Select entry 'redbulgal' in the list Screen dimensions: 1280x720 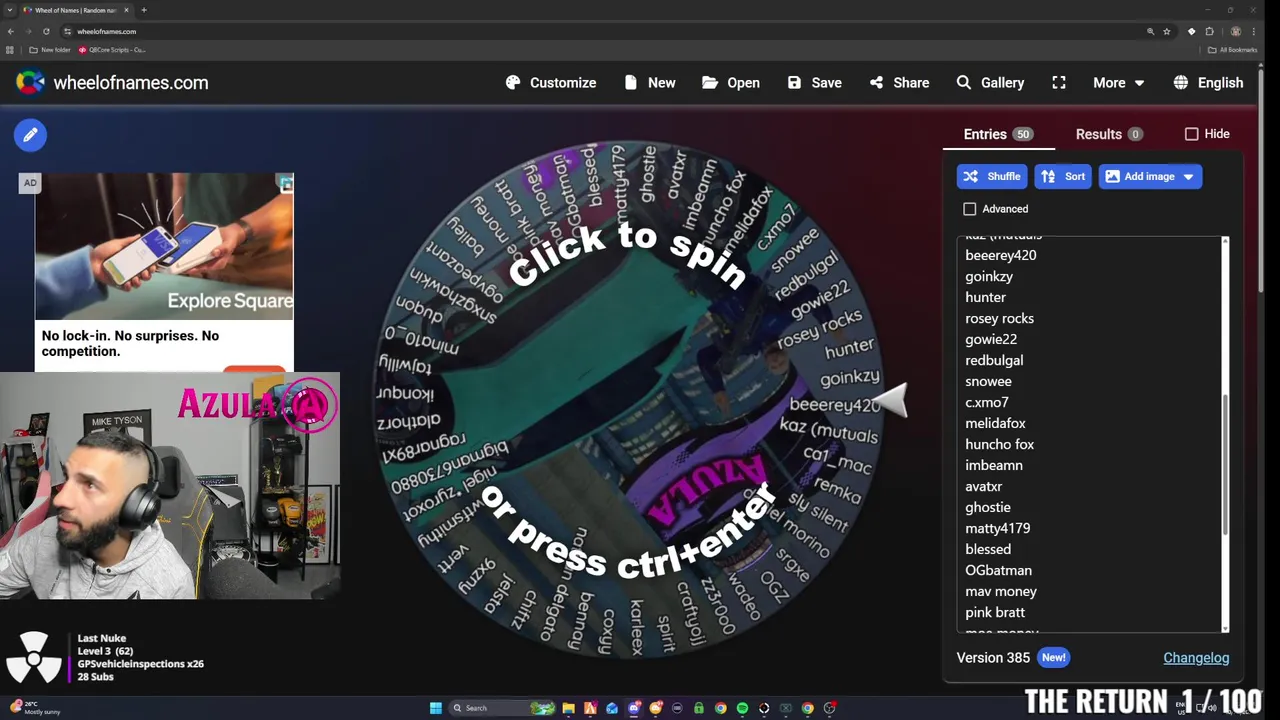tap(994, 360)
